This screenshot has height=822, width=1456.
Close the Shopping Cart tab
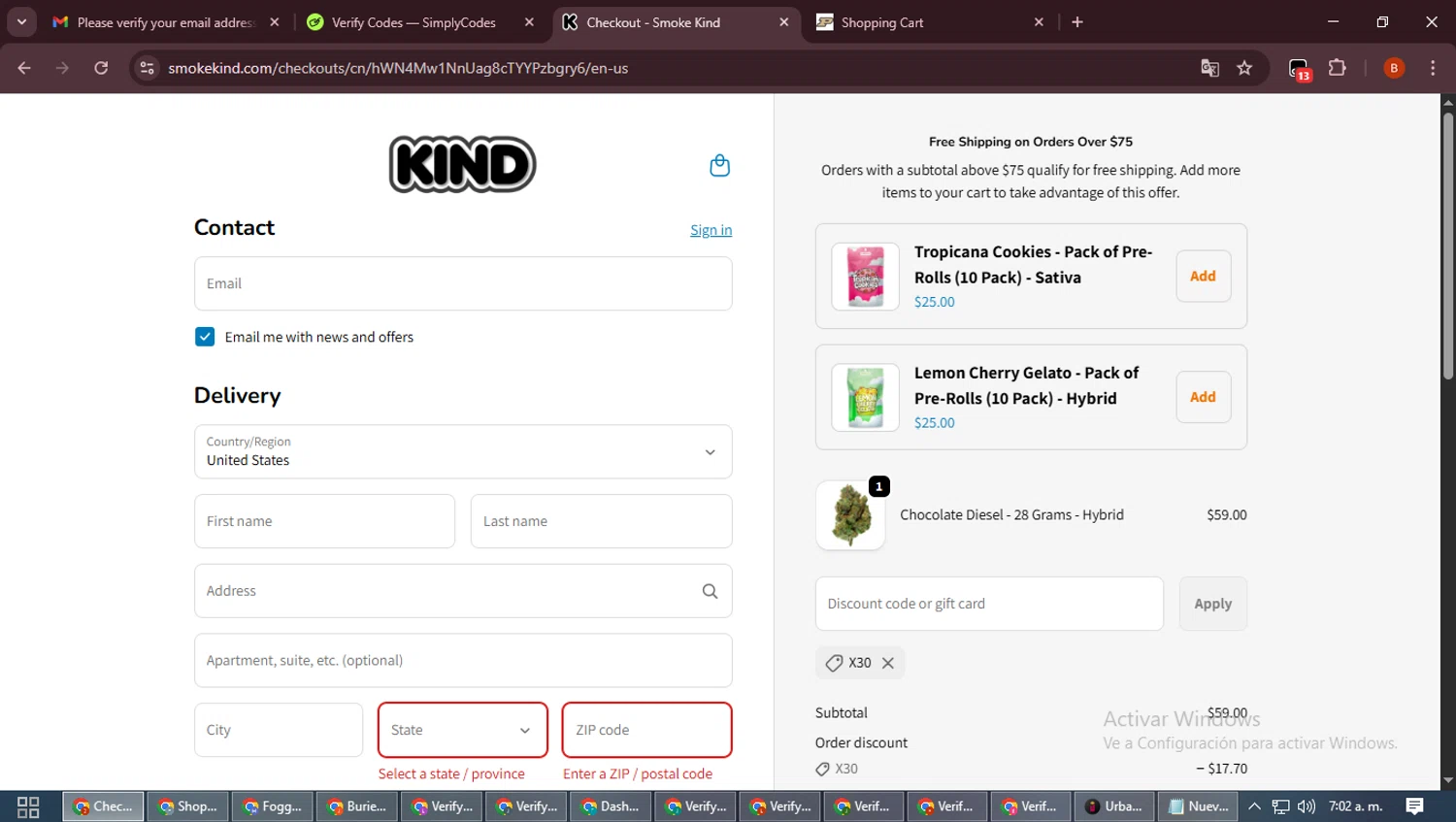tap(1039, 22)
